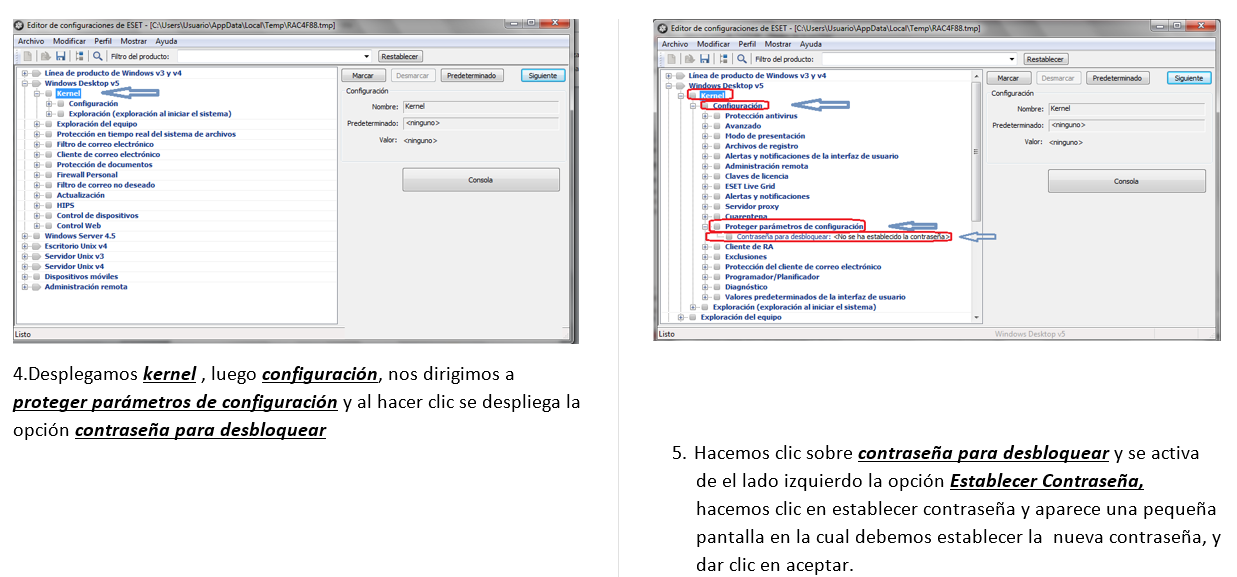Click Consola button in right window
This screenshot has width=1237, height=577.
click(1126, 181)
